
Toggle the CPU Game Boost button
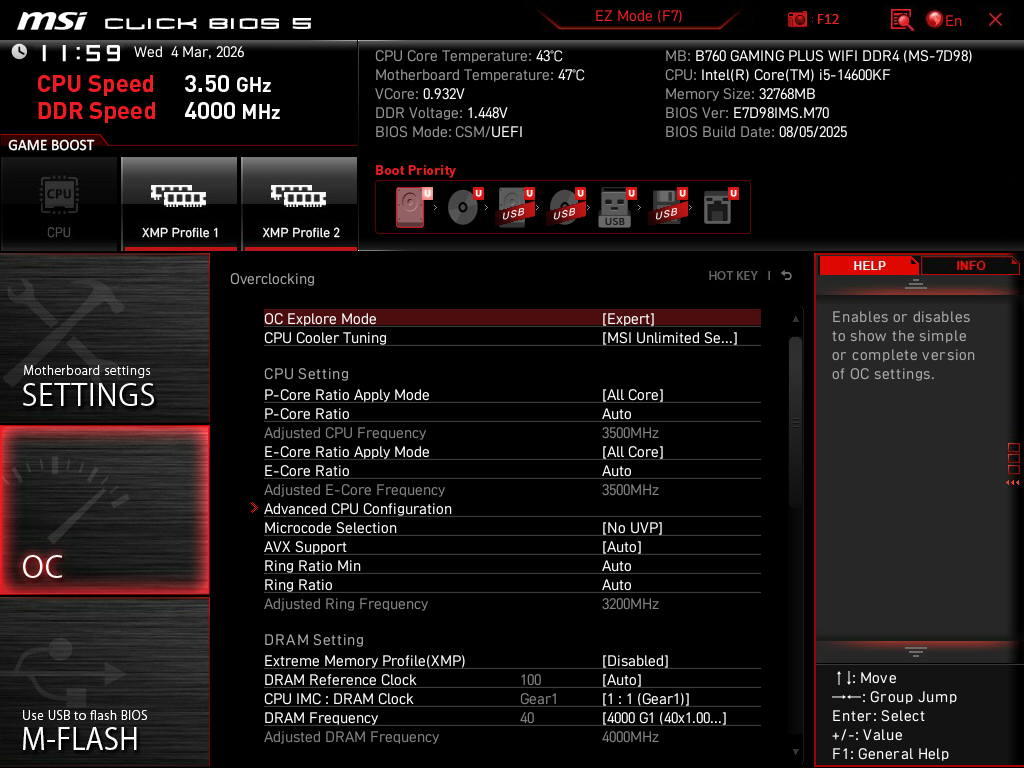click(59, 204)
